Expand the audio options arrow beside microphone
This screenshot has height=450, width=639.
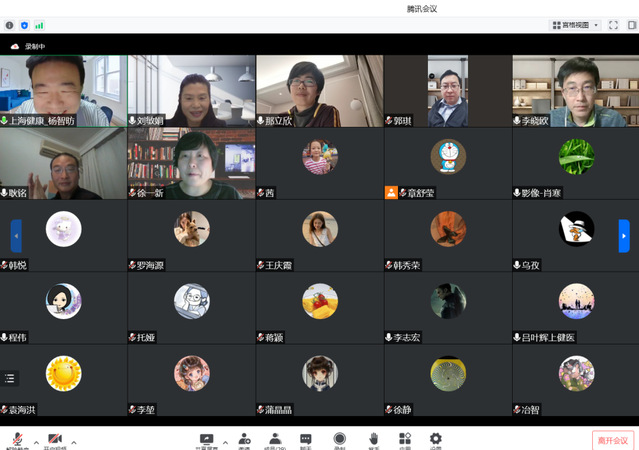(x=36, y=441)
